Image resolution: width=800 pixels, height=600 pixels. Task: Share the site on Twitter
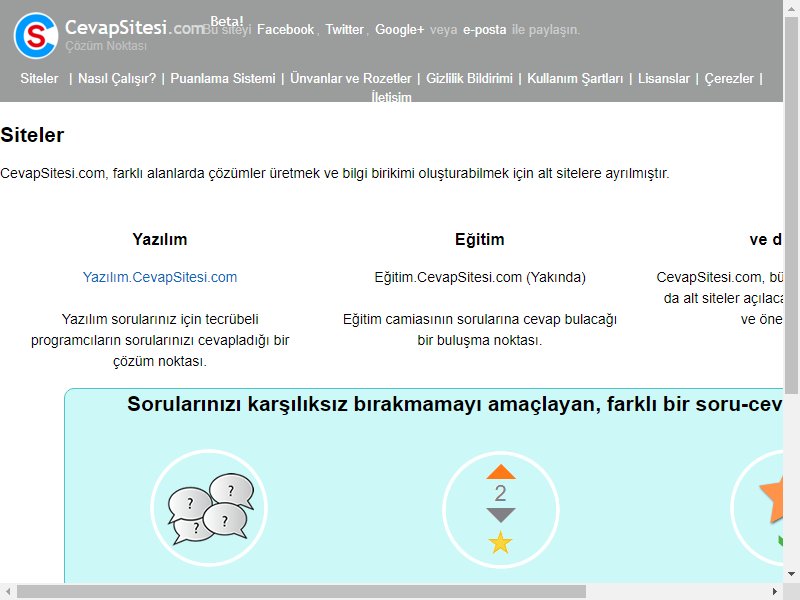point(345,30)
